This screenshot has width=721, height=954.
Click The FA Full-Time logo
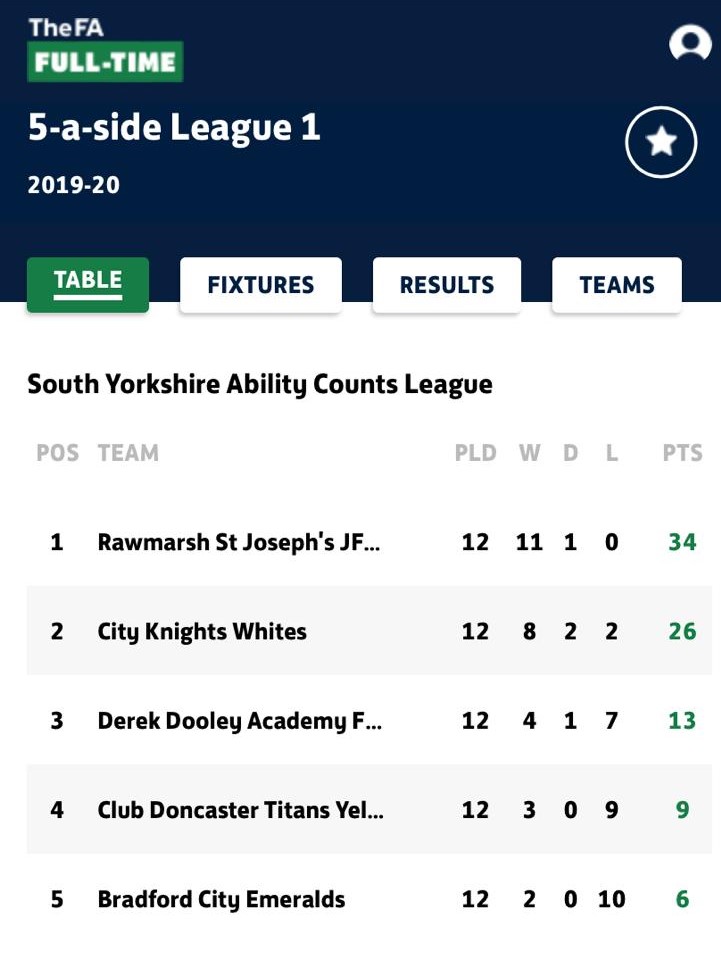click(x=105, y=49)
